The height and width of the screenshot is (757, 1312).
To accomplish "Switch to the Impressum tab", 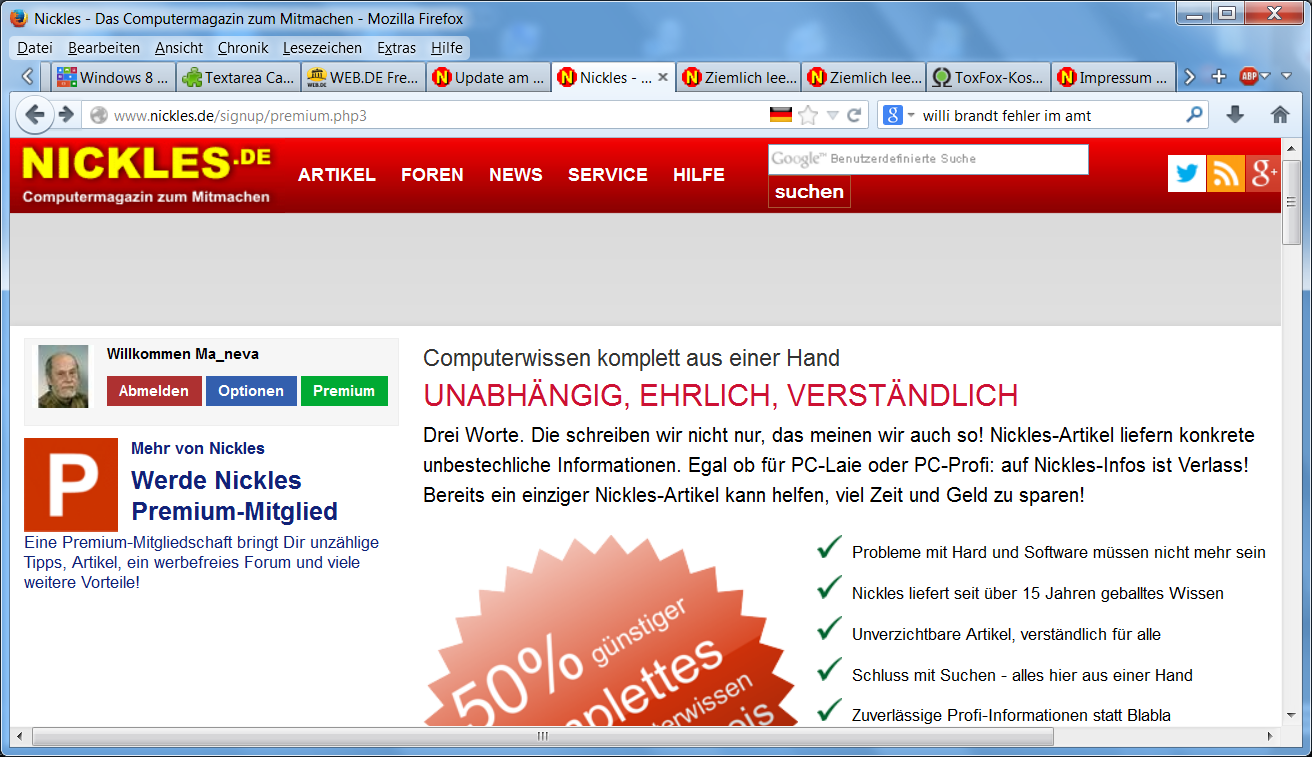I will pos(1113,77).
